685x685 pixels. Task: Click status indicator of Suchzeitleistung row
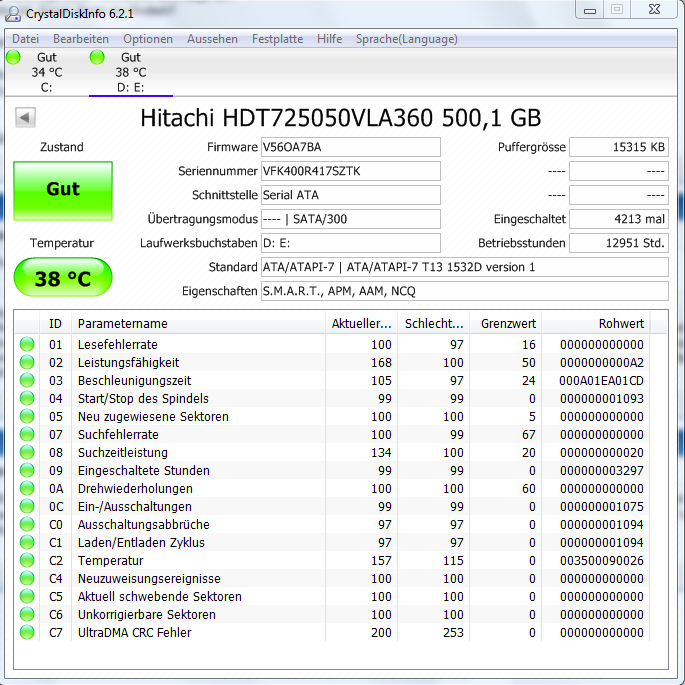27,452
